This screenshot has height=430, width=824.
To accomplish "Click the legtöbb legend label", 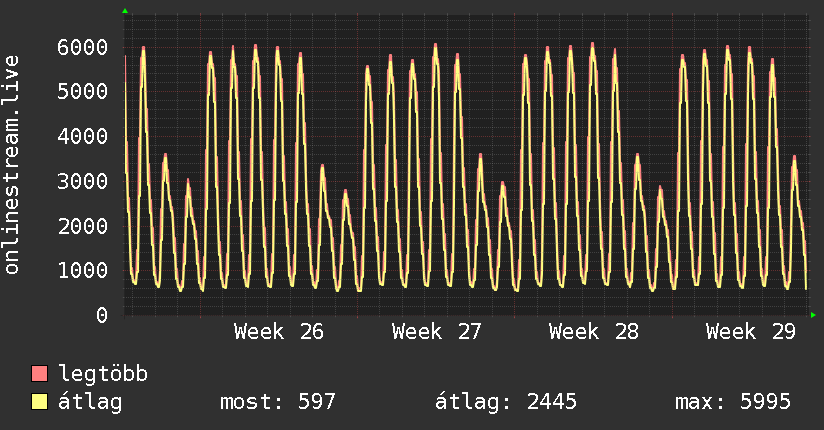I will (x=103, y=374).
